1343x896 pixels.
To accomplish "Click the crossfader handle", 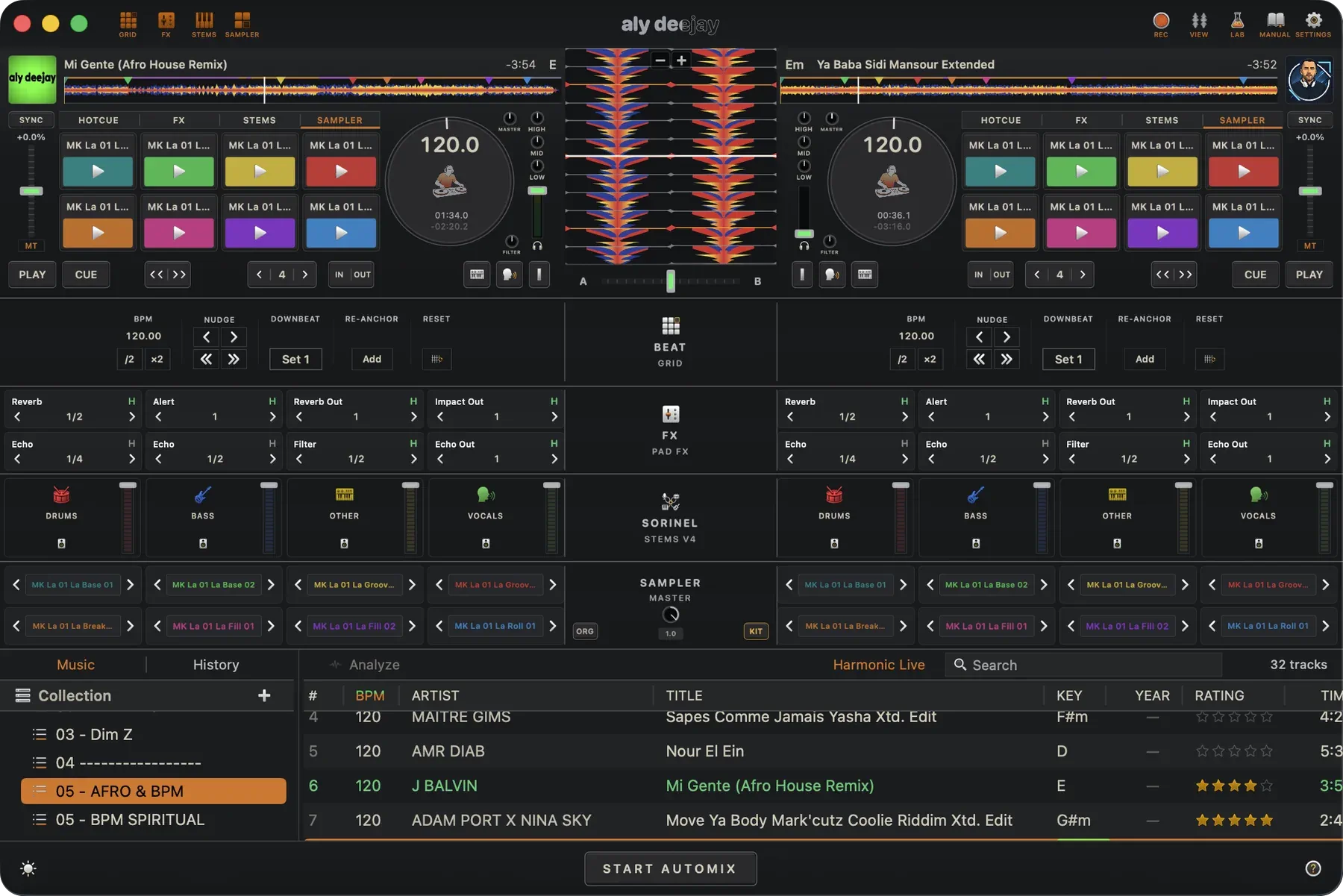I will tap(671, 281).
